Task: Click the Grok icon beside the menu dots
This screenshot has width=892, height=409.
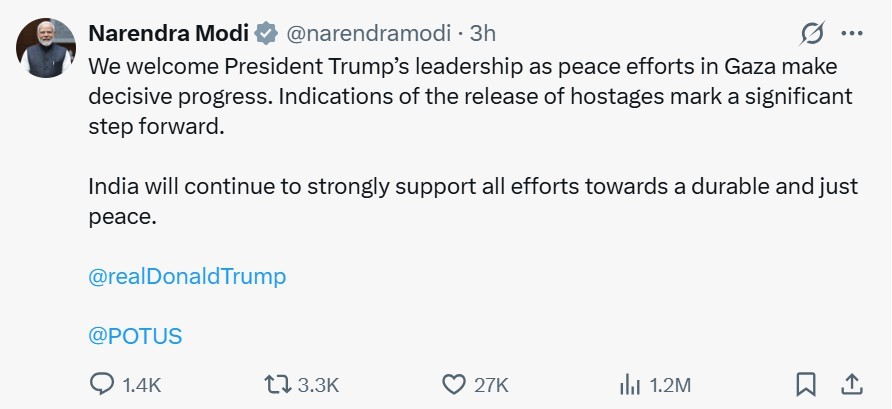Action: [812, 33]
